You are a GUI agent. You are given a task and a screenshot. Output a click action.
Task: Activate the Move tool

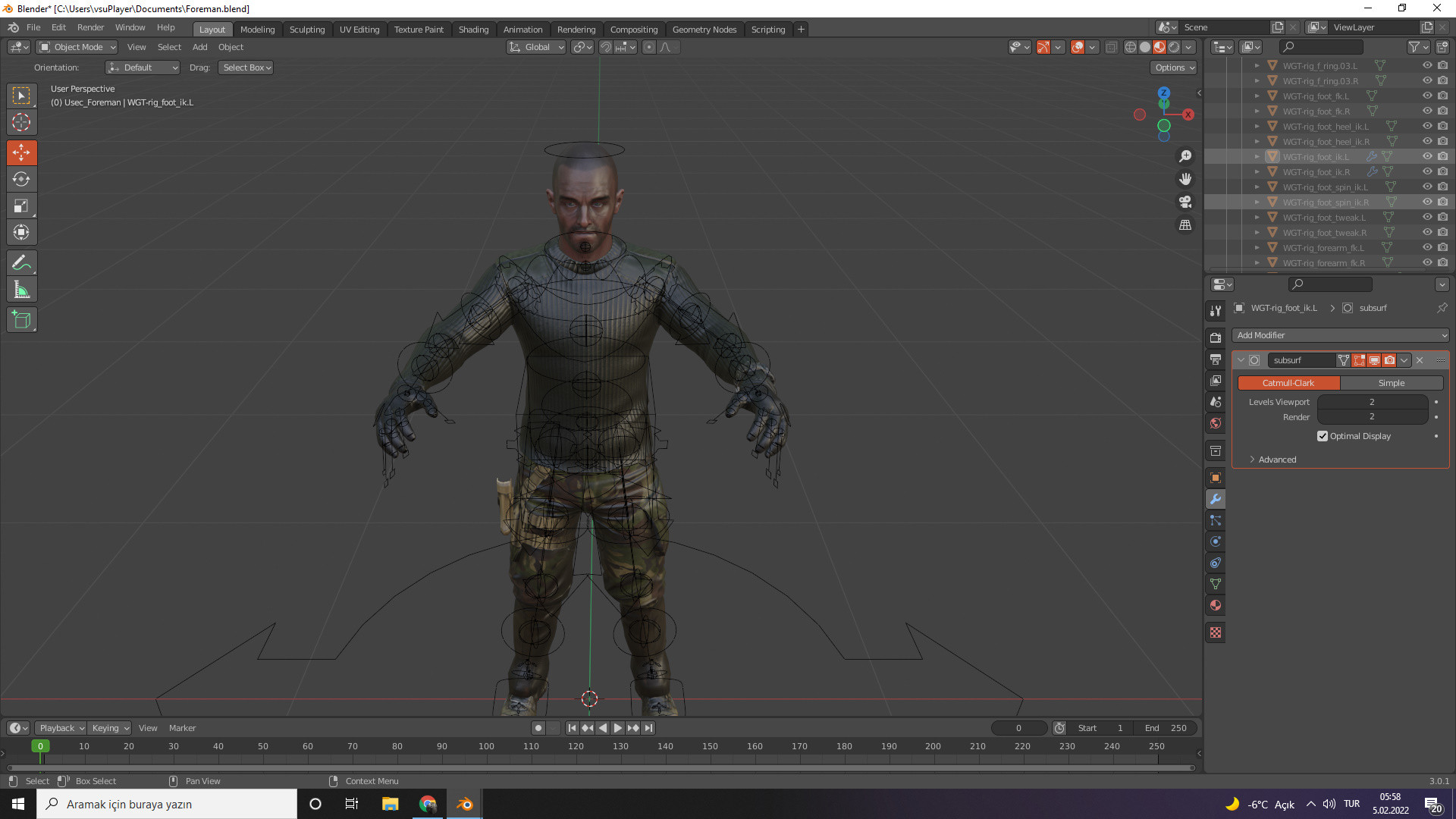pyautogui.click(x=21, y=152)
